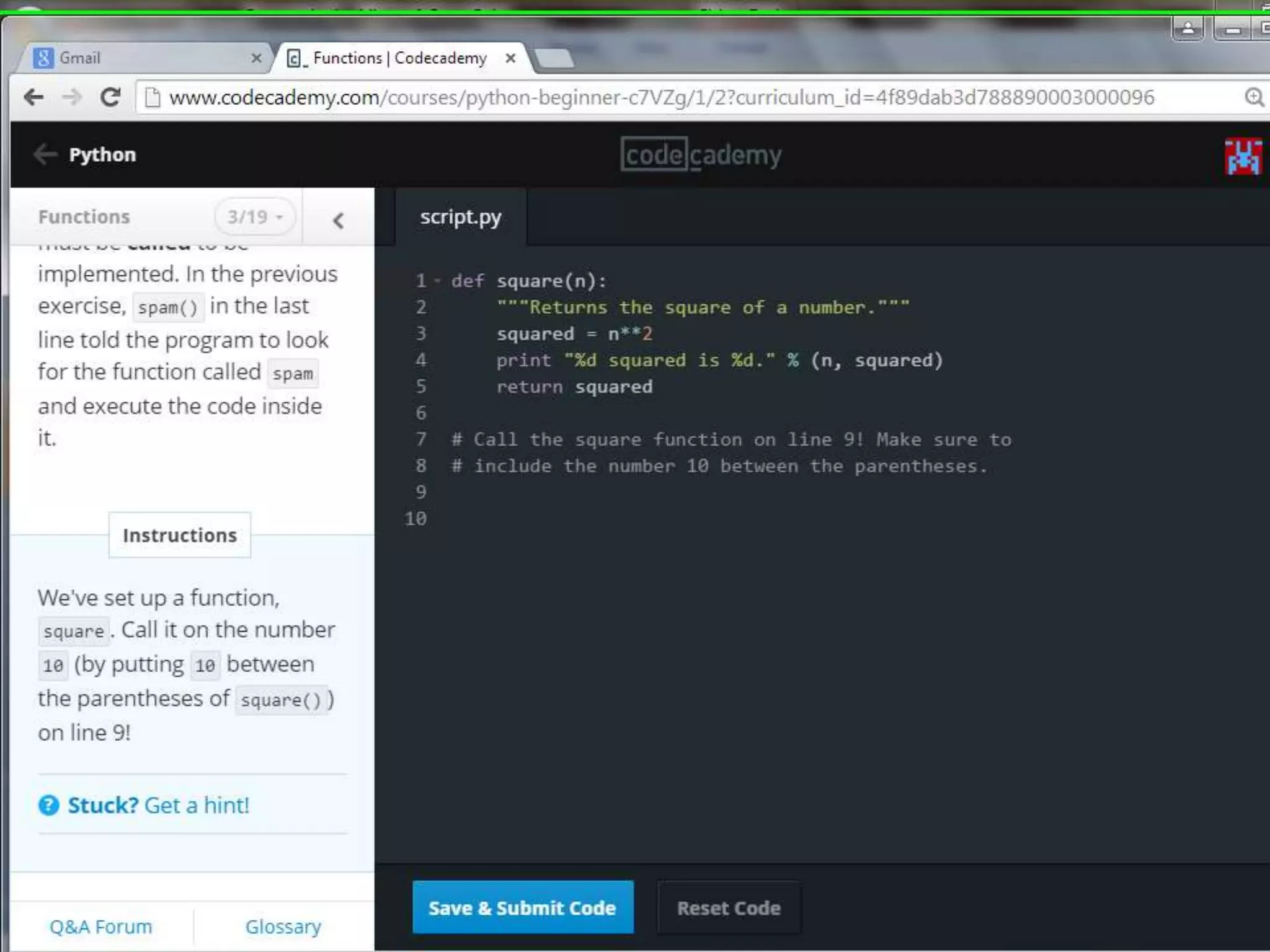Open a new browser tab
This screenshot has width=1270, height=952.
click(554, 58)
